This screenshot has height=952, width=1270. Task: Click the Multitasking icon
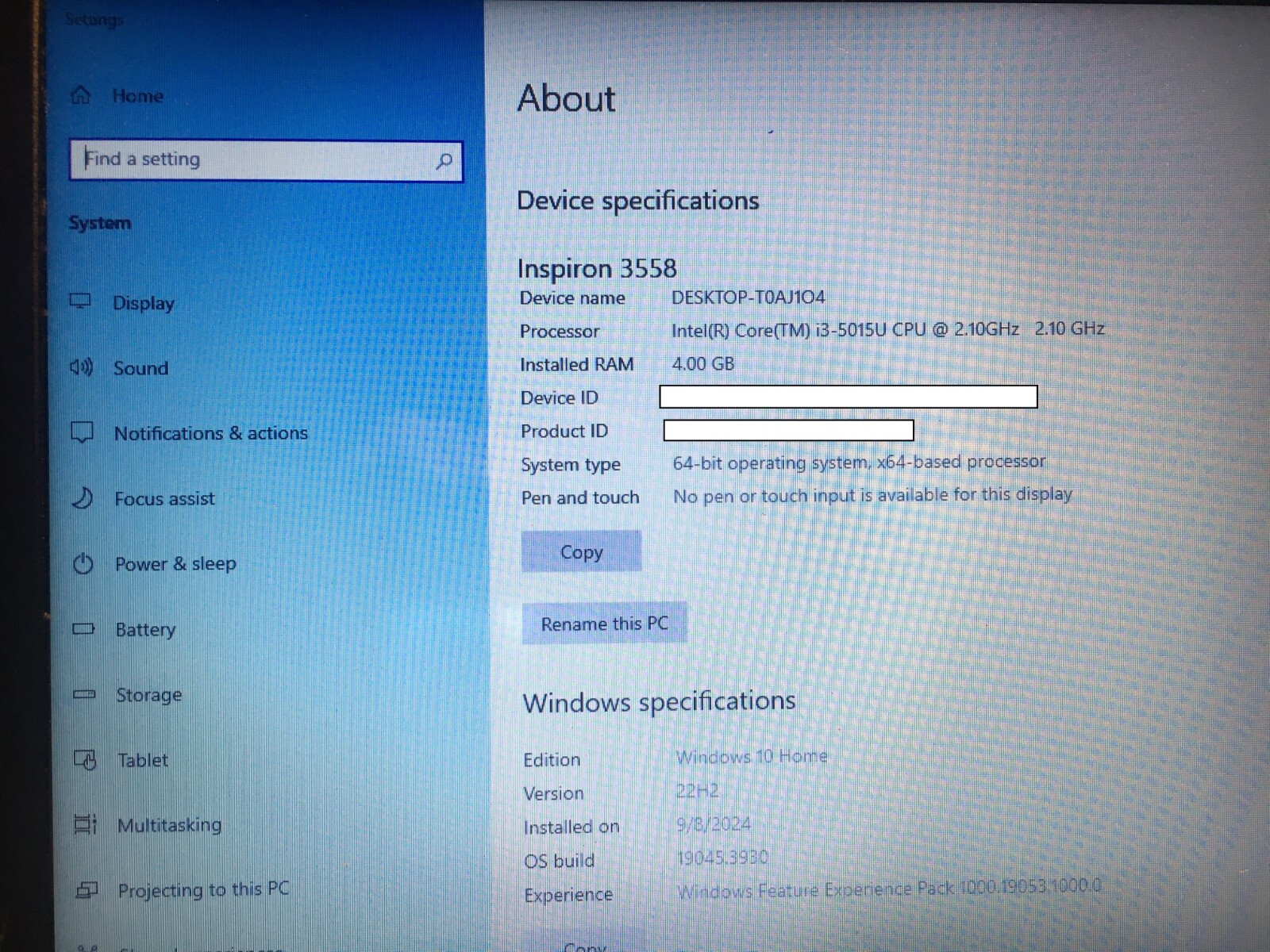[x=85, y=825]
